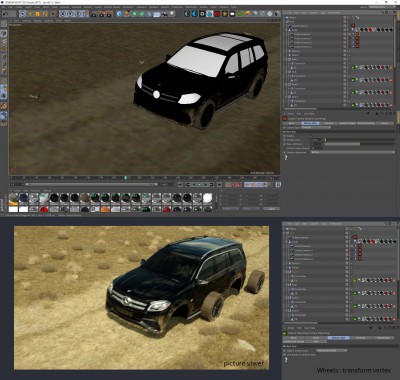Click the Apply button in coordinates panel

[x=271, y=208]
